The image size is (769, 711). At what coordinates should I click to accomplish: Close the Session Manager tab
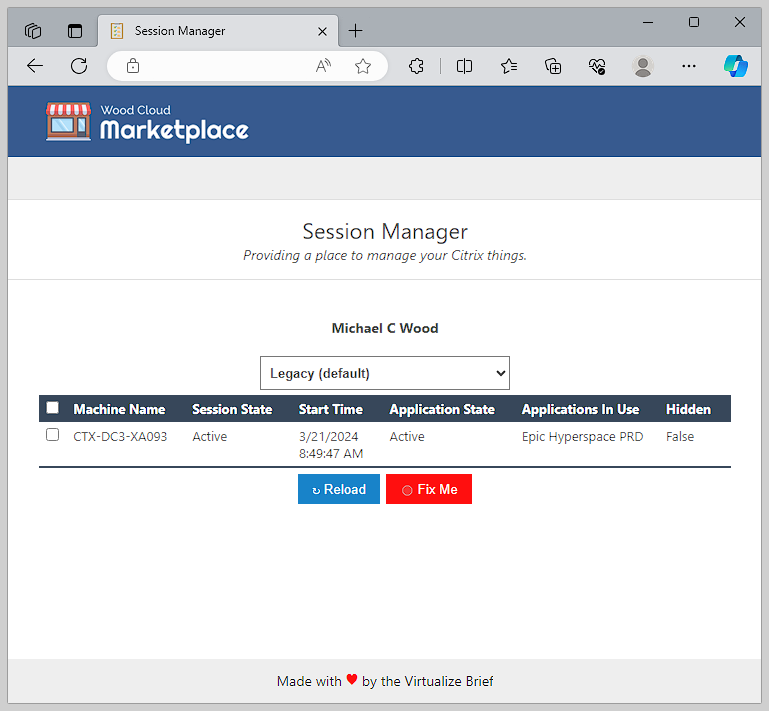(x=322, y=31)
